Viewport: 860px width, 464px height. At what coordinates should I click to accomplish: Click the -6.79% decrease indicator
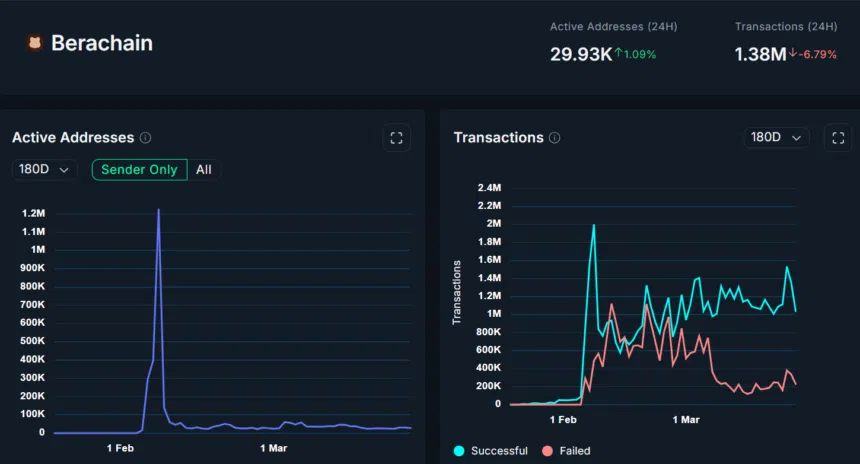pos(813,54)
